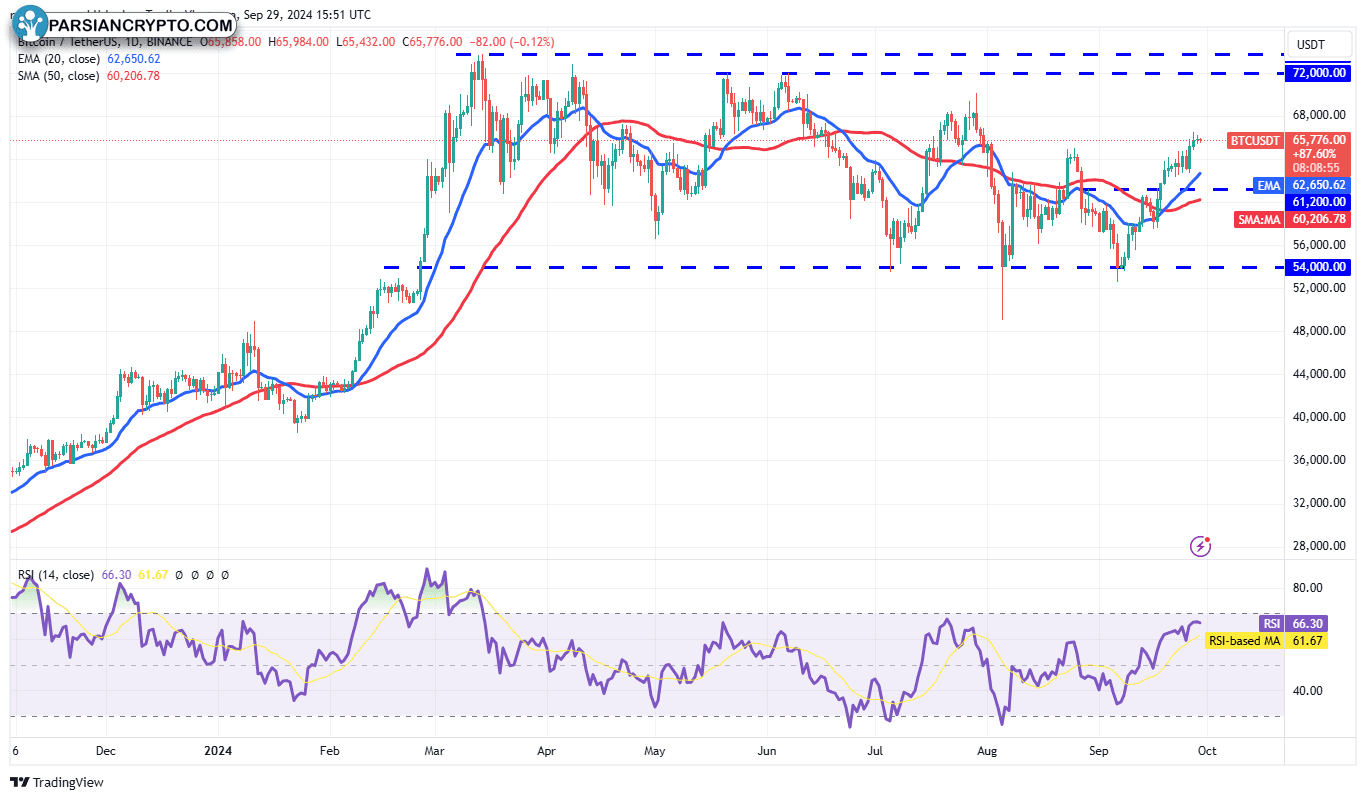
Task: Click the Sep 29, 2024 15:51 UTC timestamp
Action: click(x=305, y=15)
